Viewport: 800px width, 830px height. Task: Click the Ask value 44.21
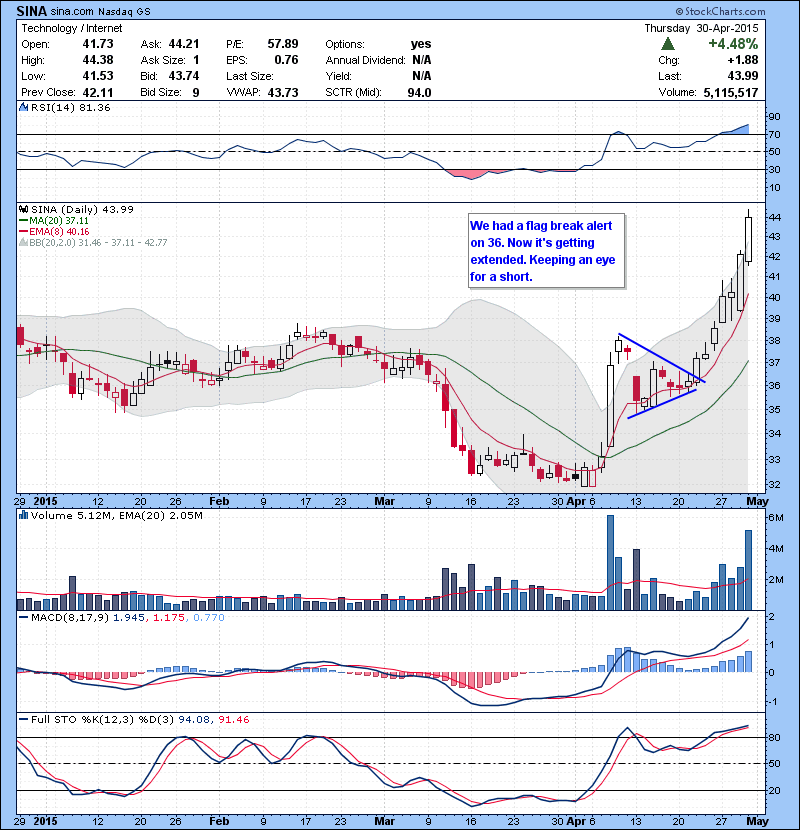pos(184,44)
